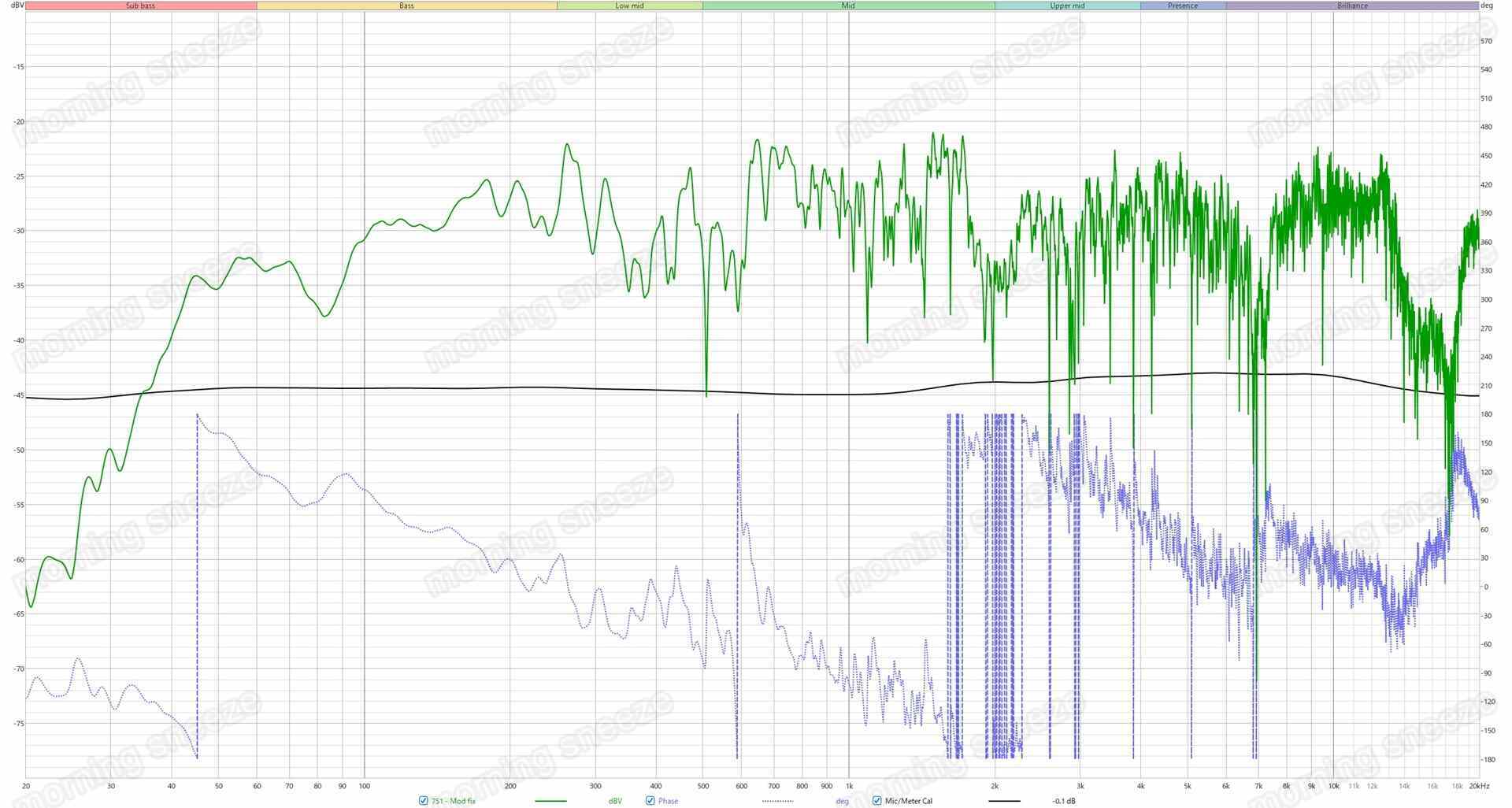This screenshot has width=1512, height=808.
Task: Toggle the Phase trace checkbox
Action: pos(650,801)
